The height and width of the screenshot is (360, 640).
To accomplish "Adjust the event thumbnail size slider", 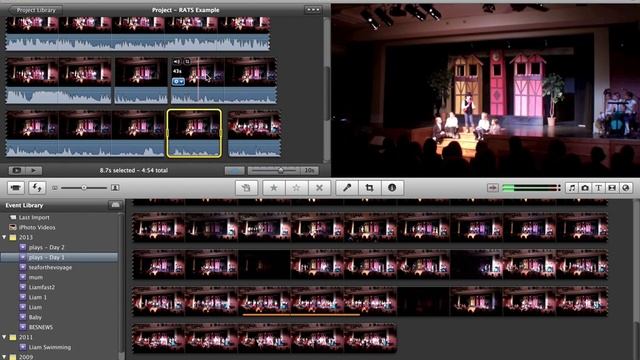I will [x=84, y=188].
